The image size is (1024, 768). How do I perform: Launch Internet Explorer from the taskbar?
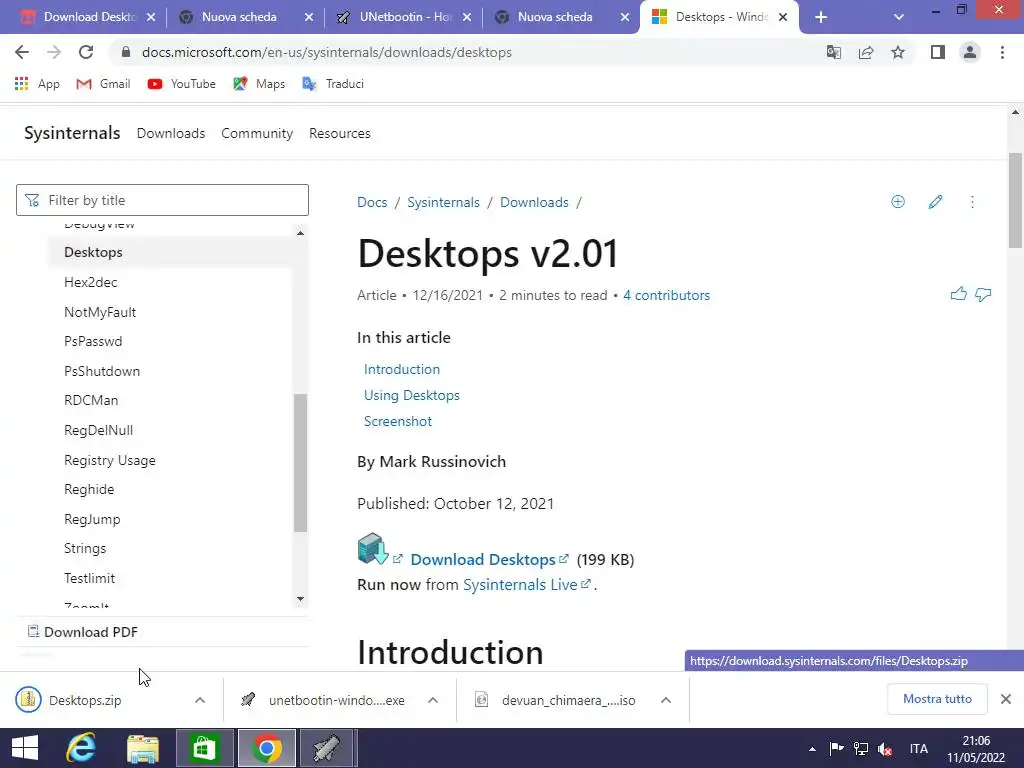pos(81,748)
